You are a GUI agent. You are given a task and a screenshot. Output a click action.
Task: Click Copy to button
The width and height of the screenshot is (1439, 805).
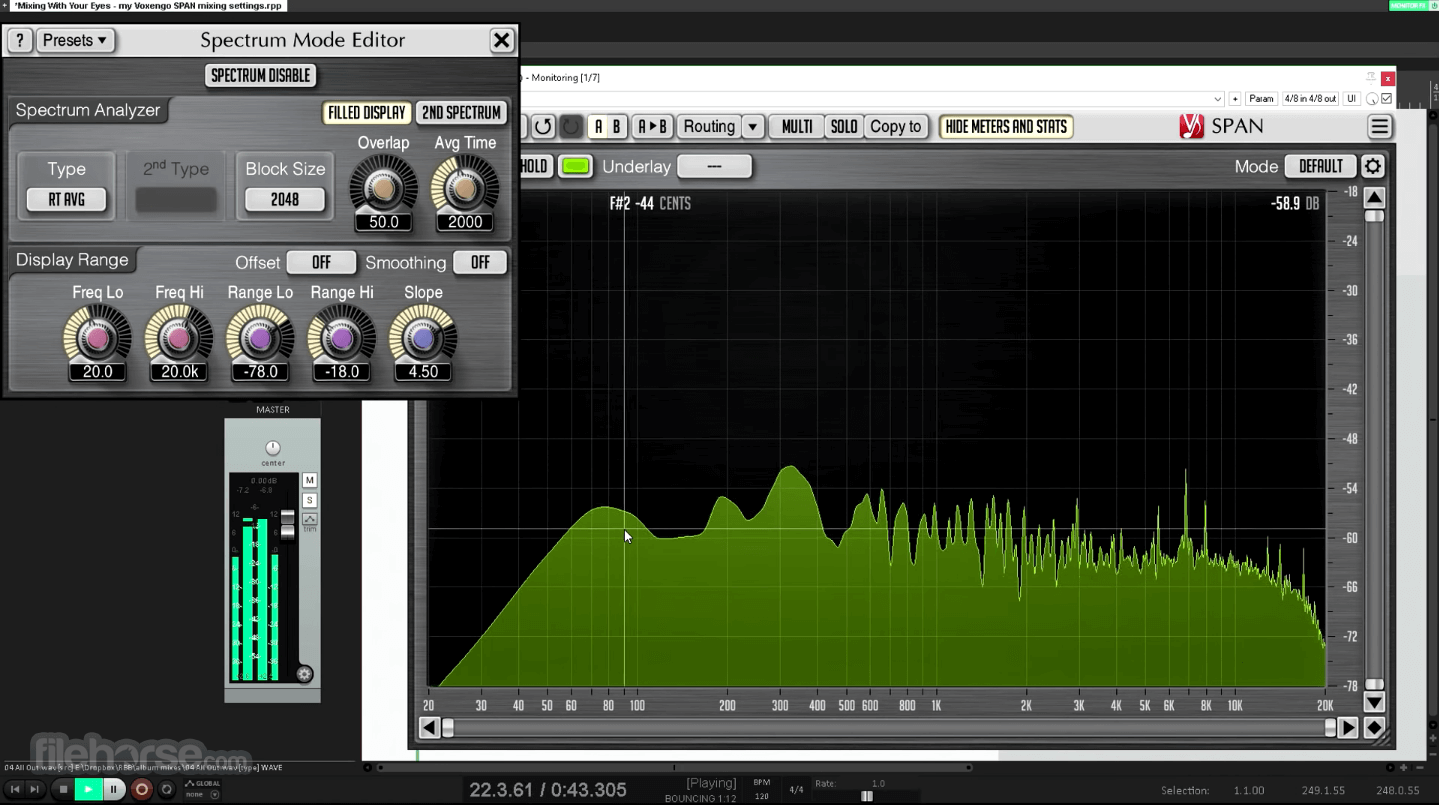896,127
